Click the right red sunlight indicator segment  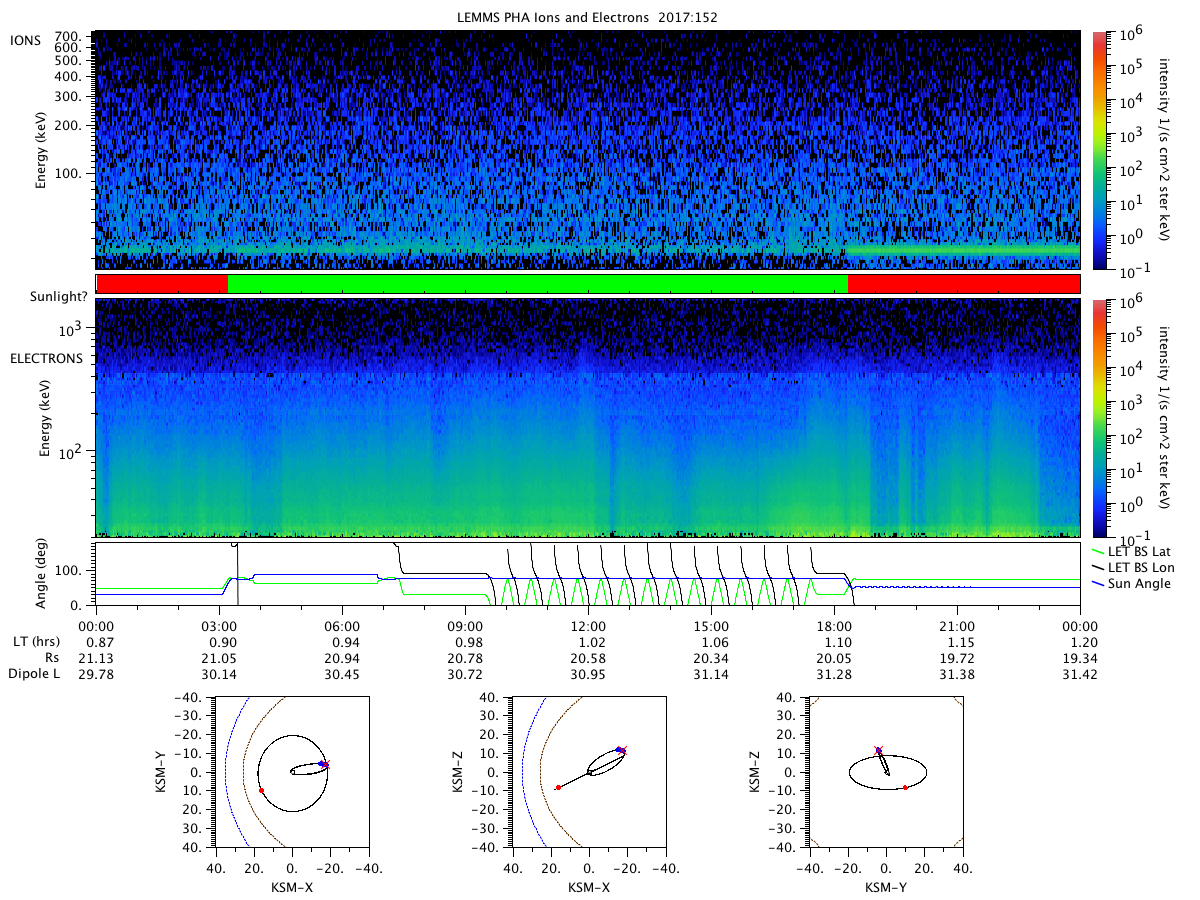point(964,284)
